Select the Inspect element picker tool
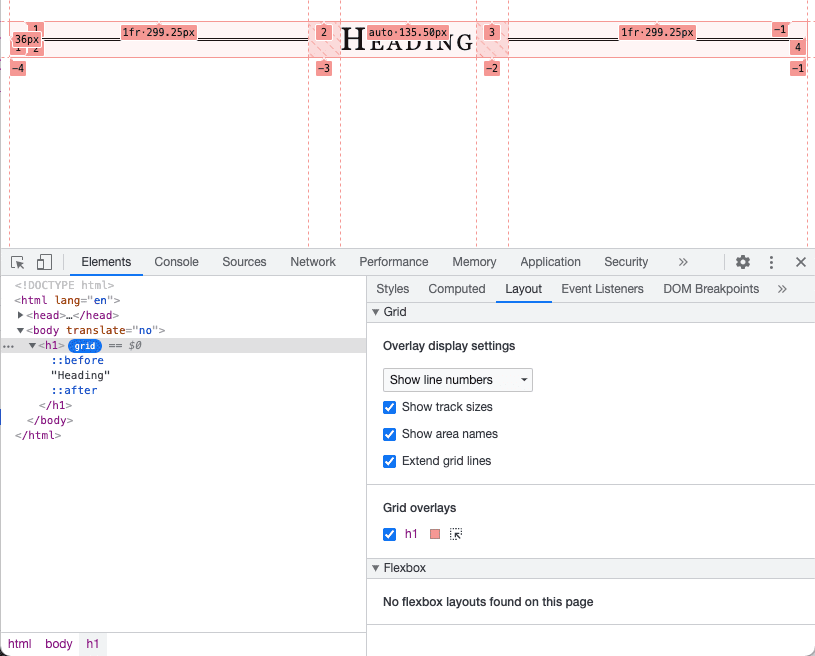 pyautogui.click(x=16, y=261)
